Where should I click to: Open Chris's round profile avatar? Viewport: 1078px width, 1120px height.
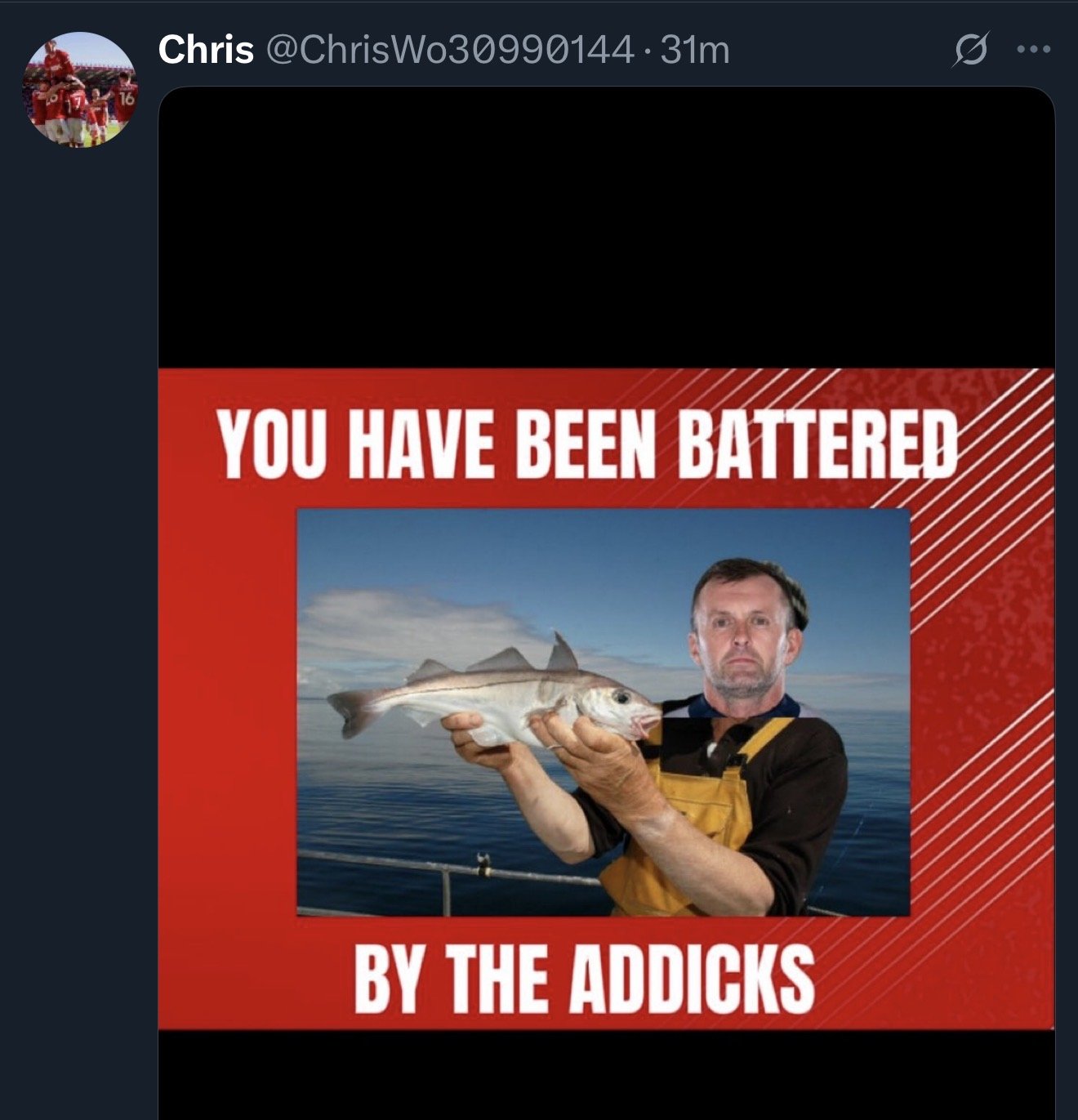pyautogui.click(x=79, y=91)
